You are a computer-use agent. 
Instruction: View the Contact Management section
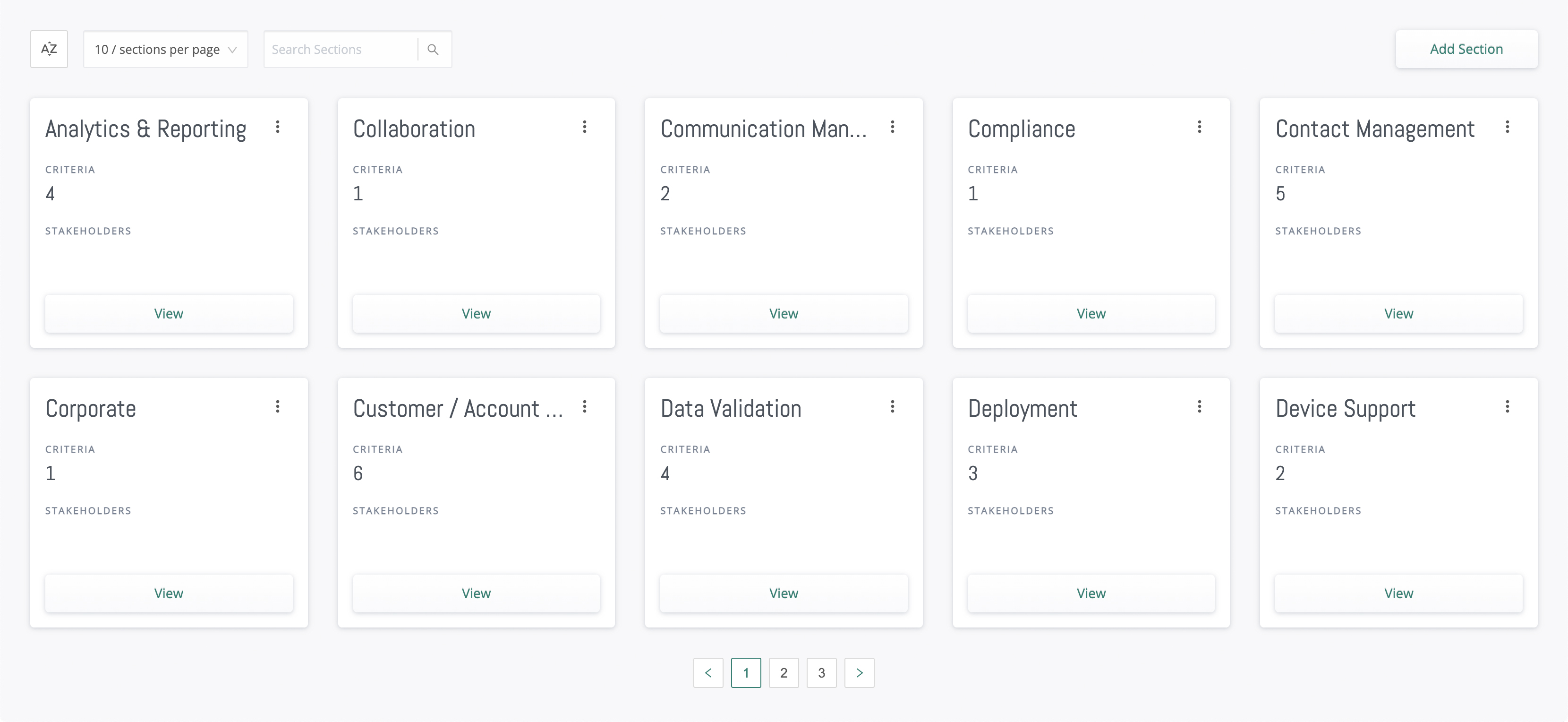tap(1399, 314)
